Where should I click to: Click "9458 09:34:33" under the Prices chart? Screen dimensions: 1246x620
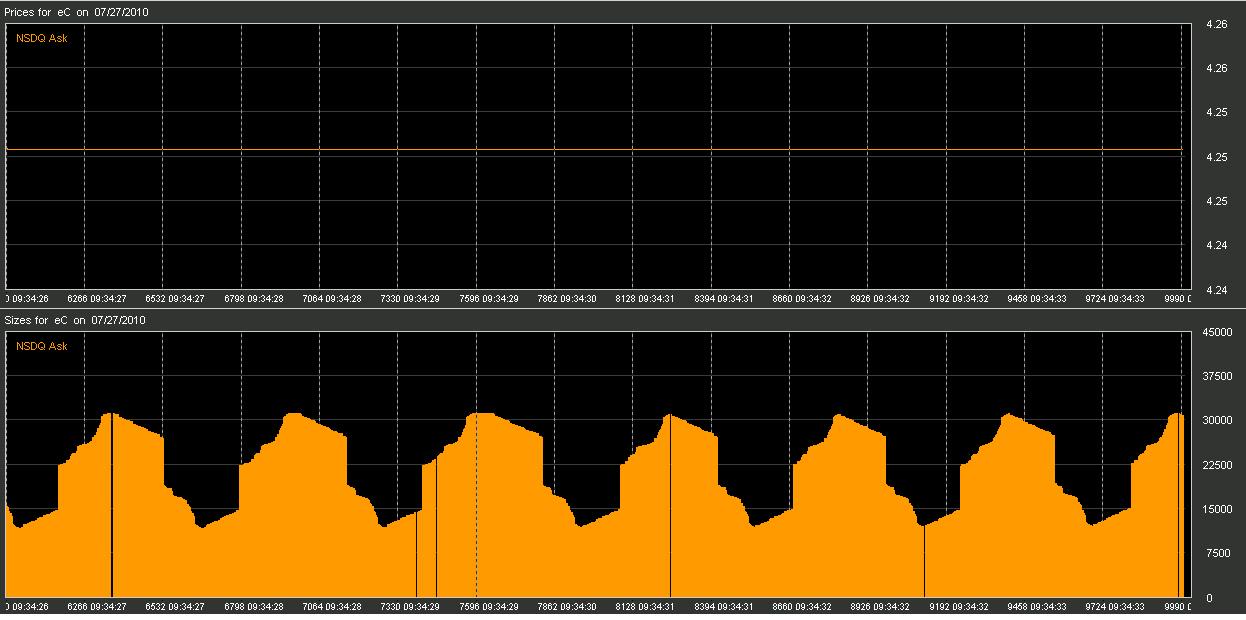[x=1037, y=298]
